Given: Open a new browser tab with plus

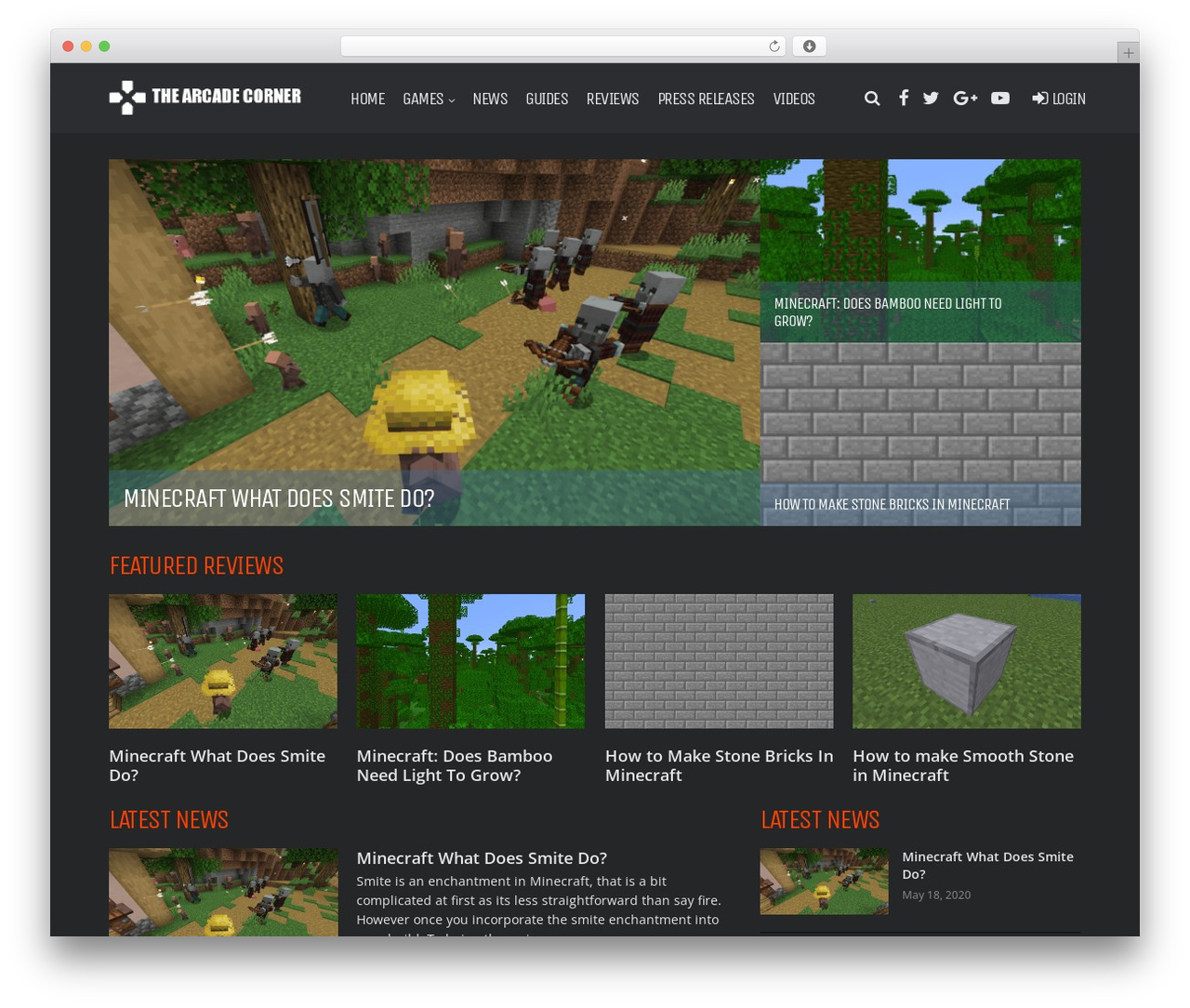Looking at the screenshot, I should point(1128,53).
